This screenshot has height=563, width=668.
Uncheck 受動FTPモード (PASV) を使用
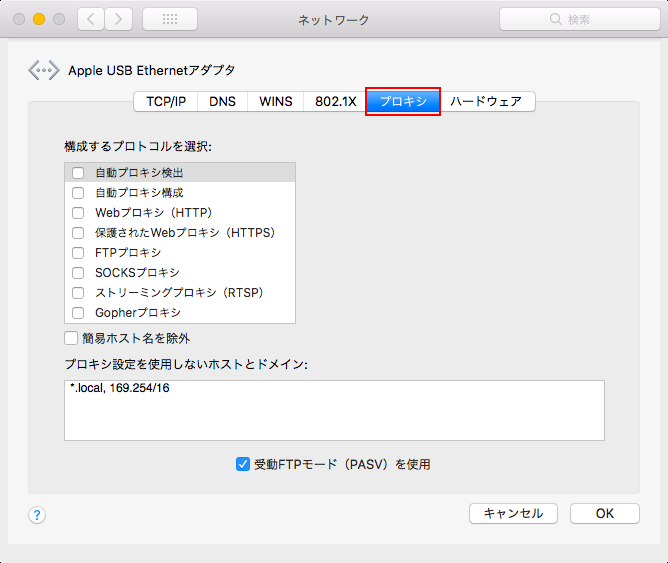[x=242, y=464]
